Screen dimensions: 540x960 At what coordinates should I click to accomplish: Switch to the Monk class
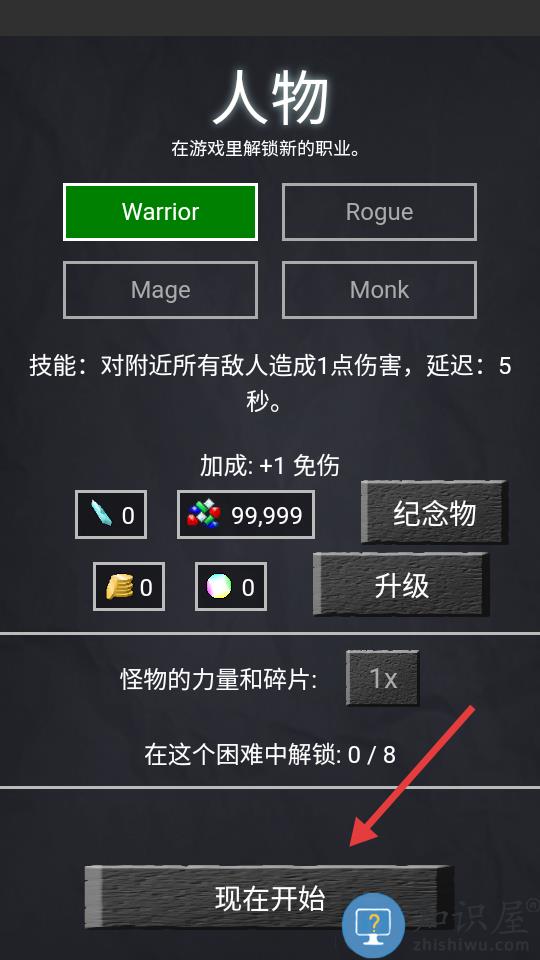point(379,290)
